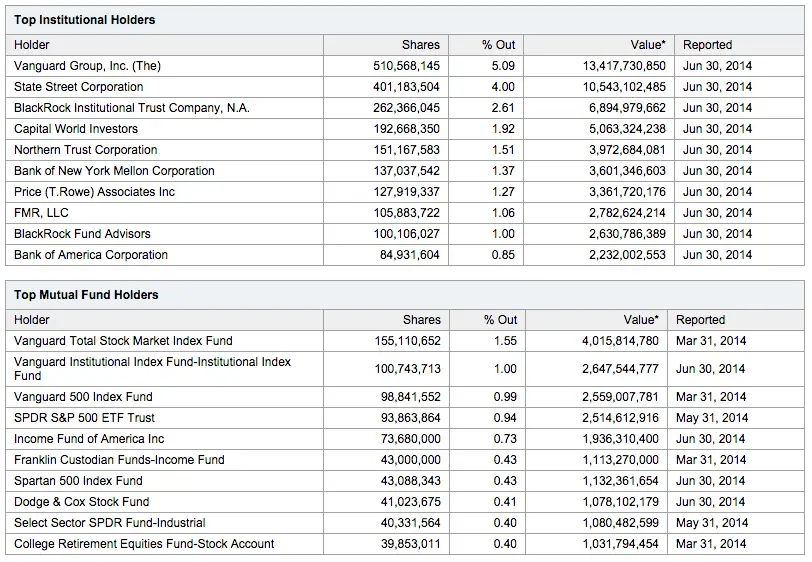Select 'Vanguard Institutional Index Fund-Institutional Index Fund'
The image size is (812, 562).
(x=152, y=369)
